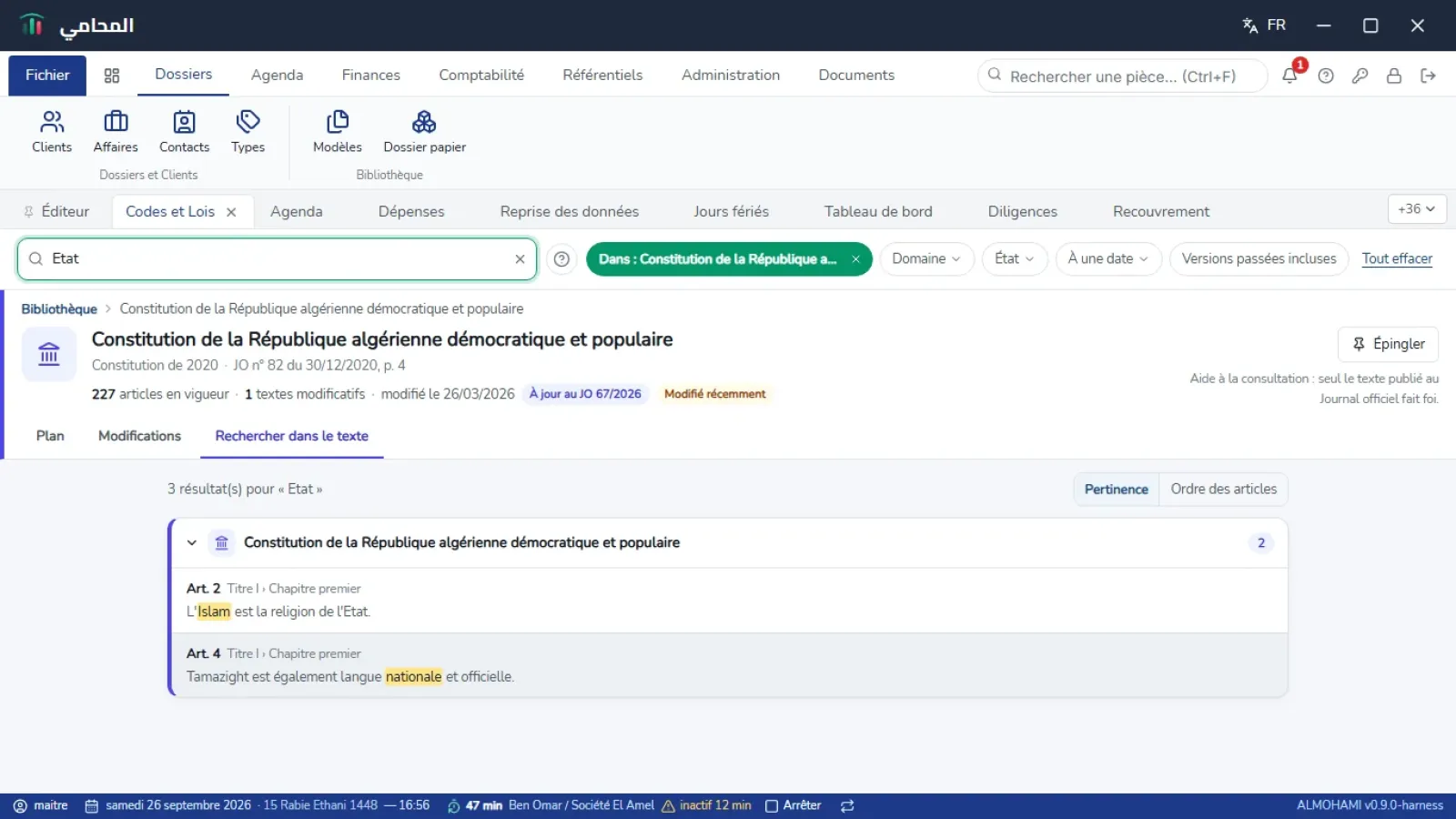Collapse the Constitution results group
This screenshot has width=1456, height=819.
[x=192, y=543]
